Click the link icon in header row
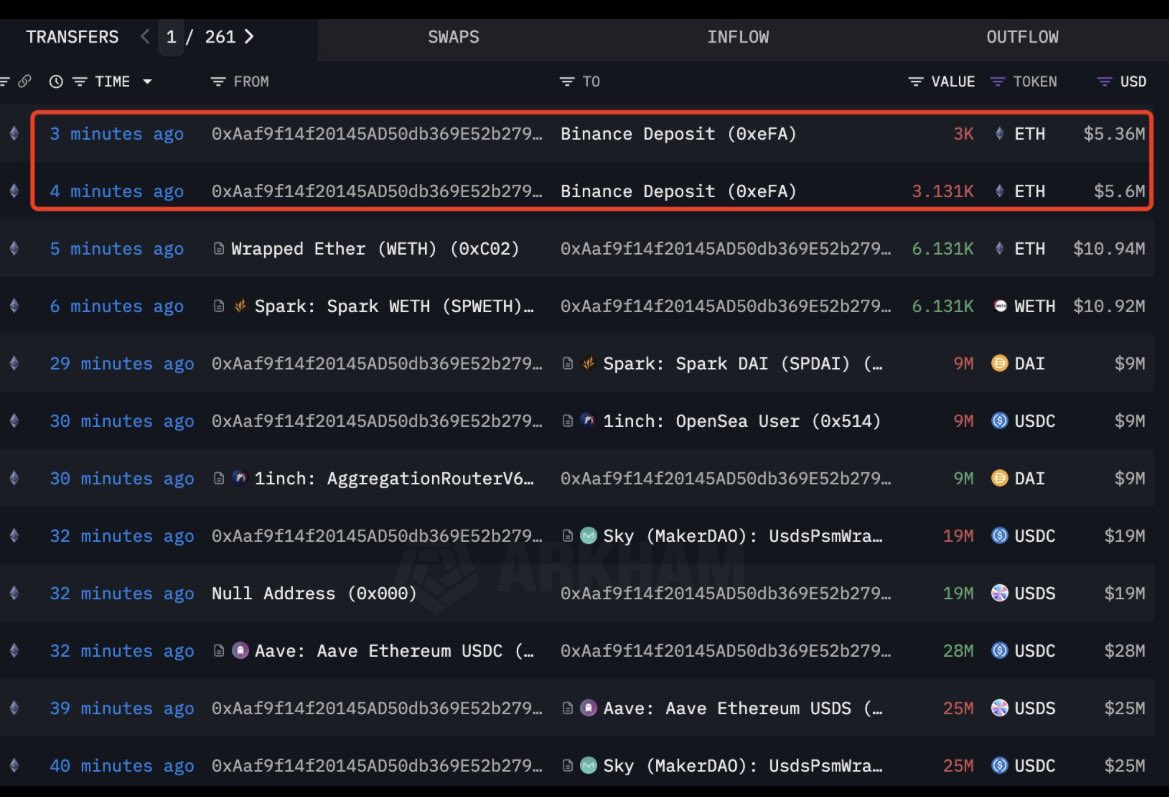Viewport: 1169px width, 797px height. point(25,81)
